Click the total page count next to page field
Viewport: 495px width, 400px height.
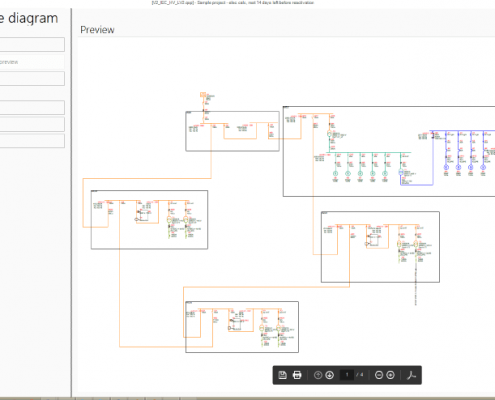pyautogui.click(x=360, y=375)
